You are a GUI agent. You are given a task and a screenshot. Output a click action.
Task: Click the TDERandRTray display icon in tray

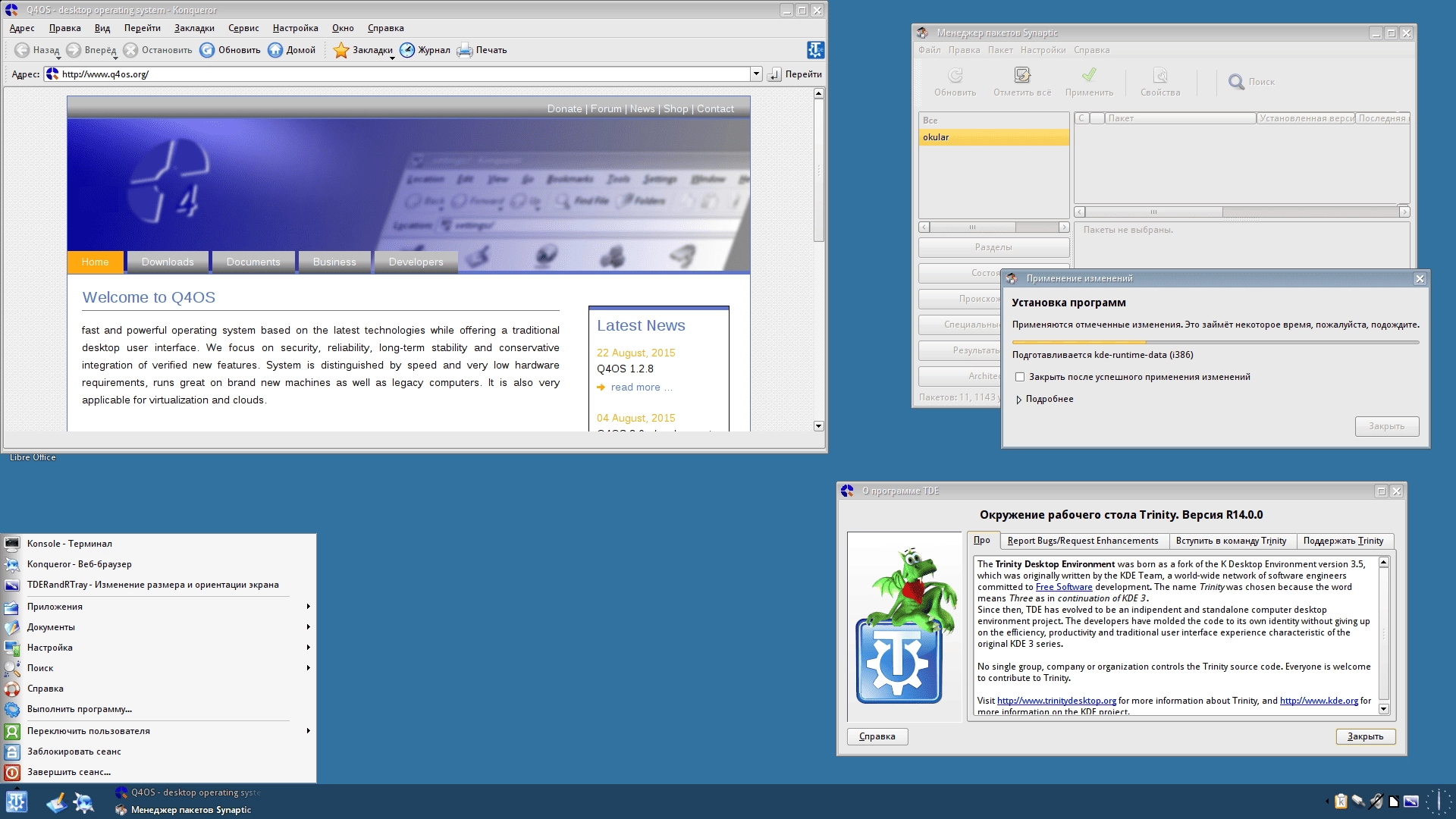pos(1411,802)
